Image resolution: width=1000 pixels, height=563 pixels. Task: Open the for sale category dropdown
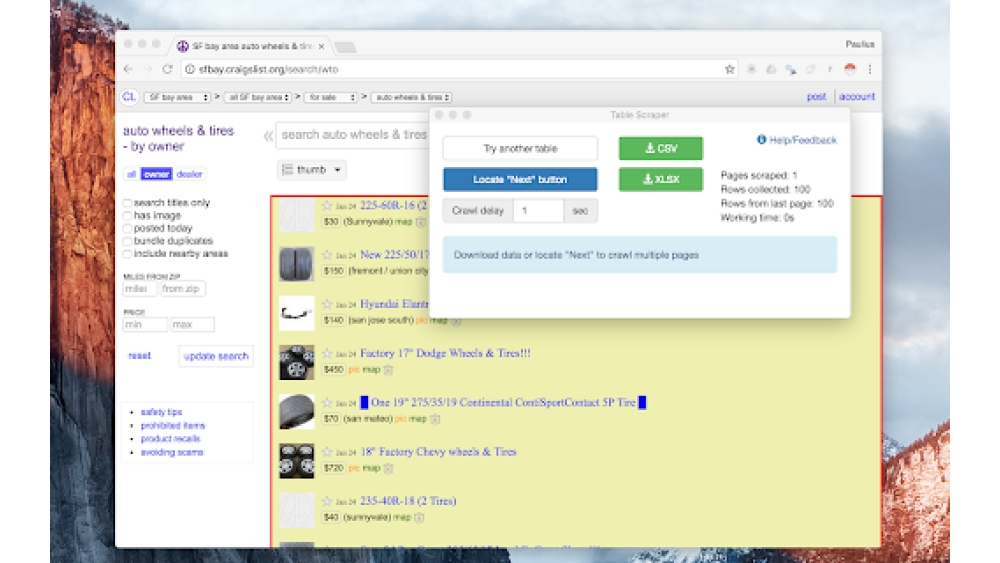pyautogui.click(x=330, y=97)
